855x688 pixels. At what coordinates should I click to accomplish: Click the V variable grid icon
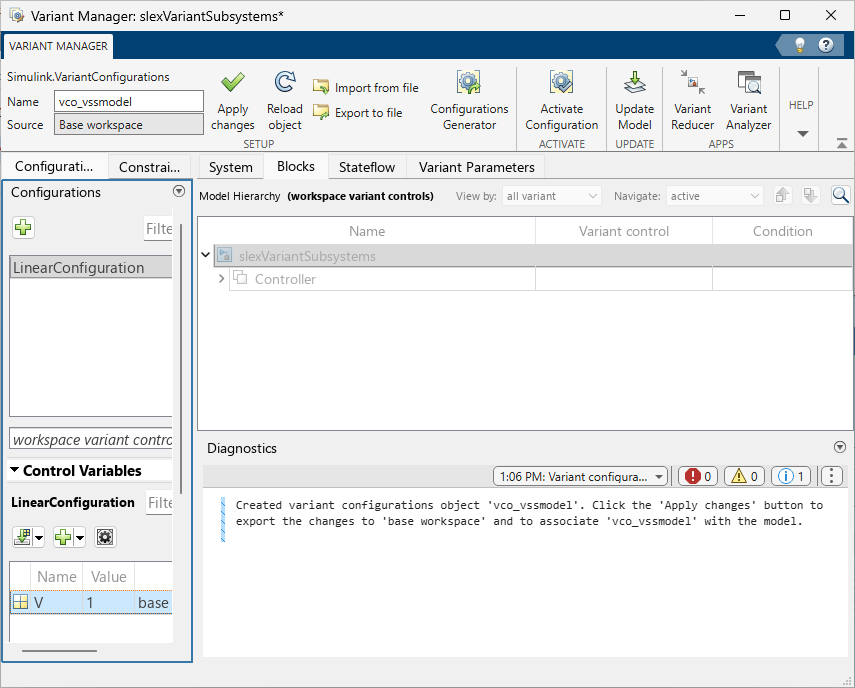pos(21,602)
